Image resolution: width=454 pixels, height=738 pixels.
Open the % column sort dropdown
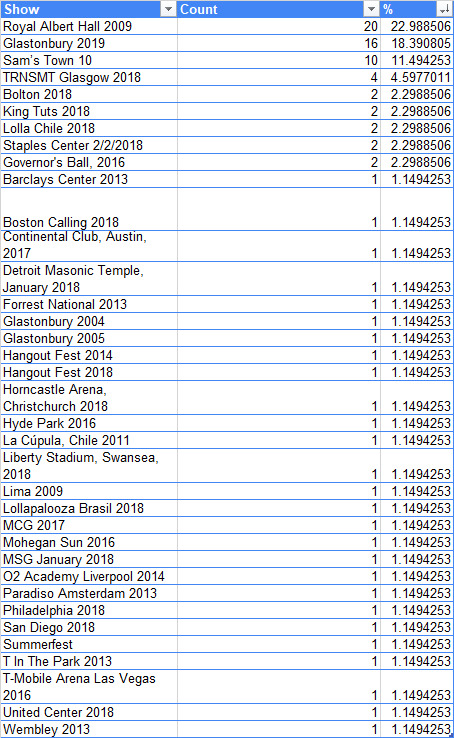444,9
